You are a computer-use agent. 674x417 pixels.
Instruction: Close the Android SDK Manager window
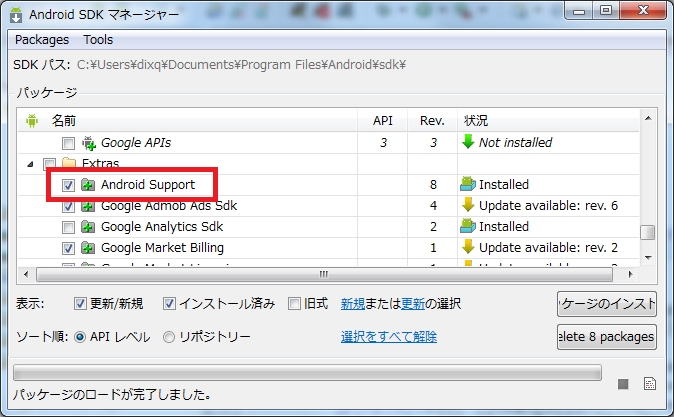(643, 11)
